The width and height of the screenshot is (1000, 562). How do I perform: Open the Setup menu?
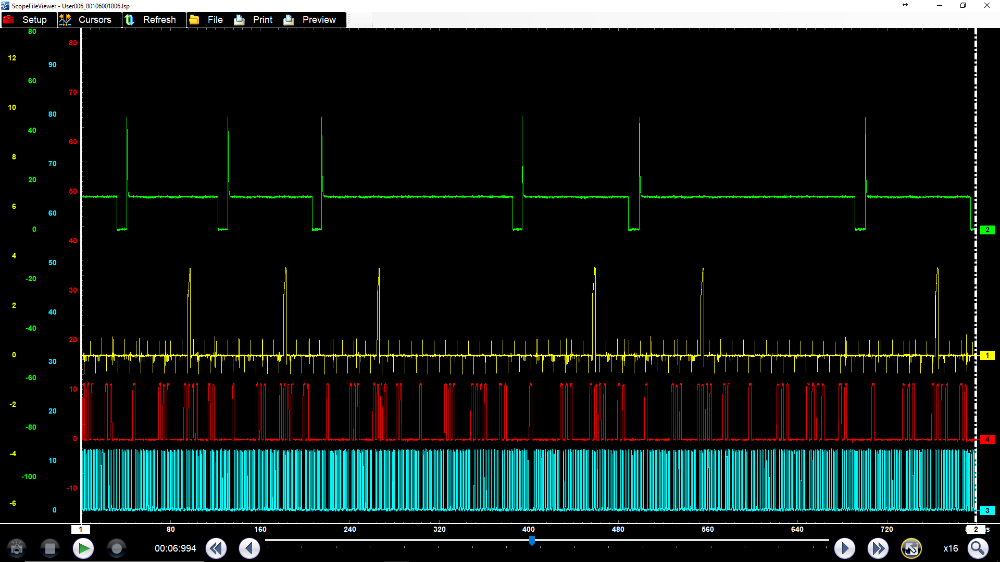pos(26,20)
